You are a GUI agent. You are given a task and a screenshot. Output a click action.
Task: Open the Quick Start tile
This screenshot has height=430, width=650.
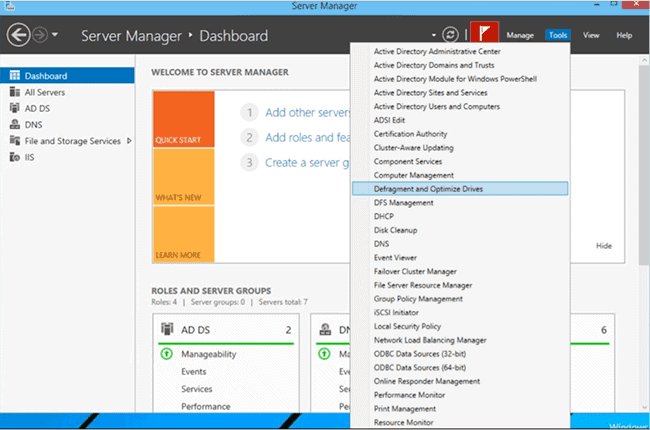184,119
